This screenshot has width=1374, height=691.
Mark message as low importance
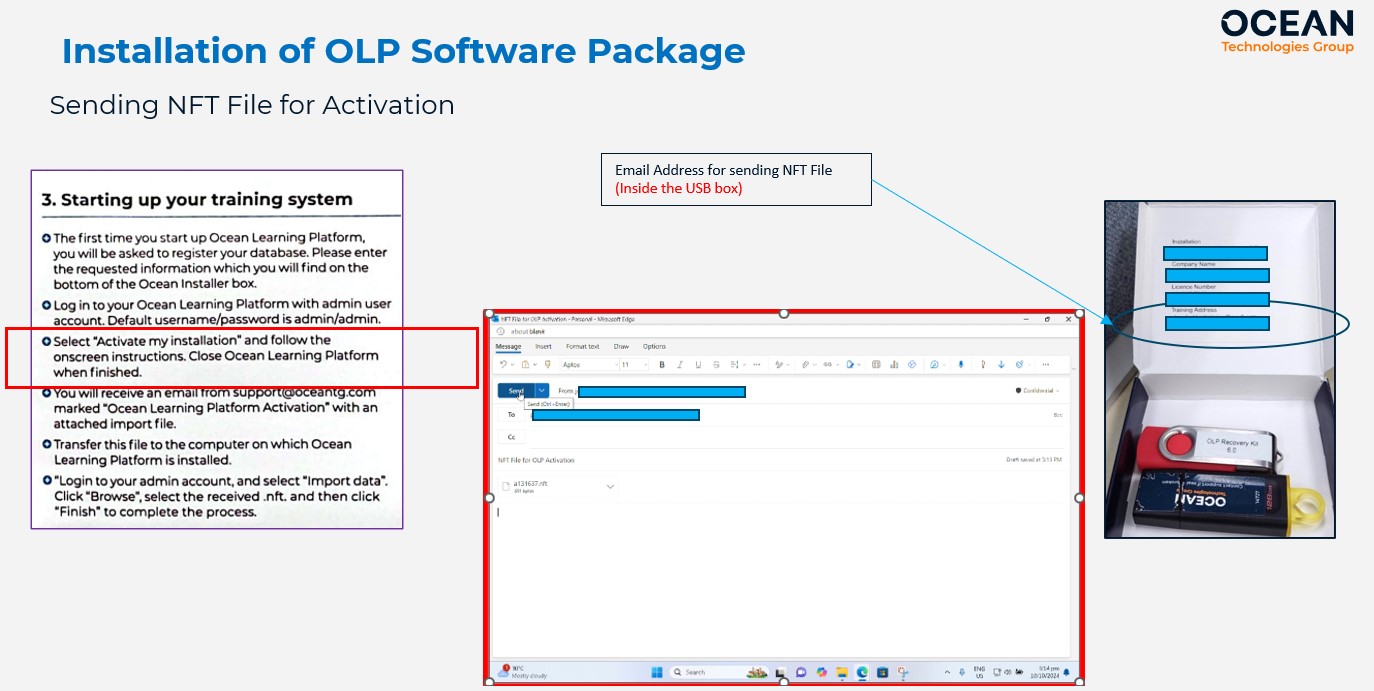point(1001,365)
